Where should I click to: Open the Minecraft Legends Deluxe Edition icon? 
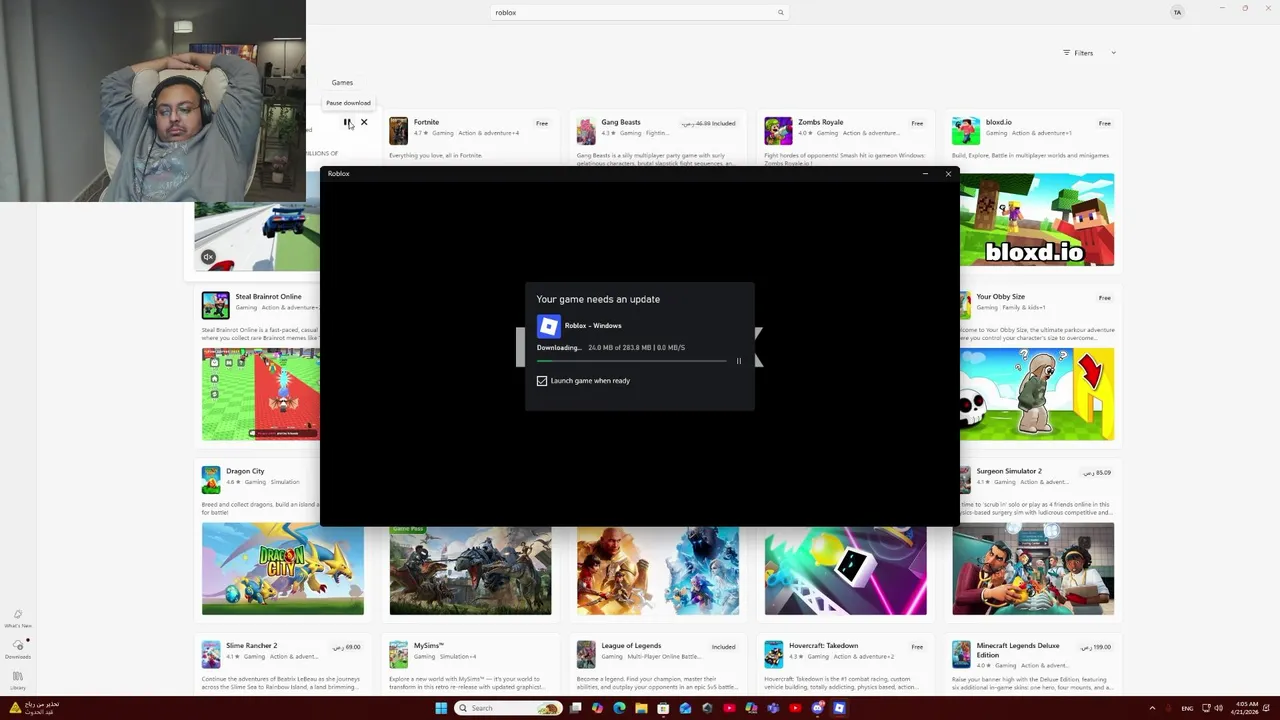click(x=962, y=655)
